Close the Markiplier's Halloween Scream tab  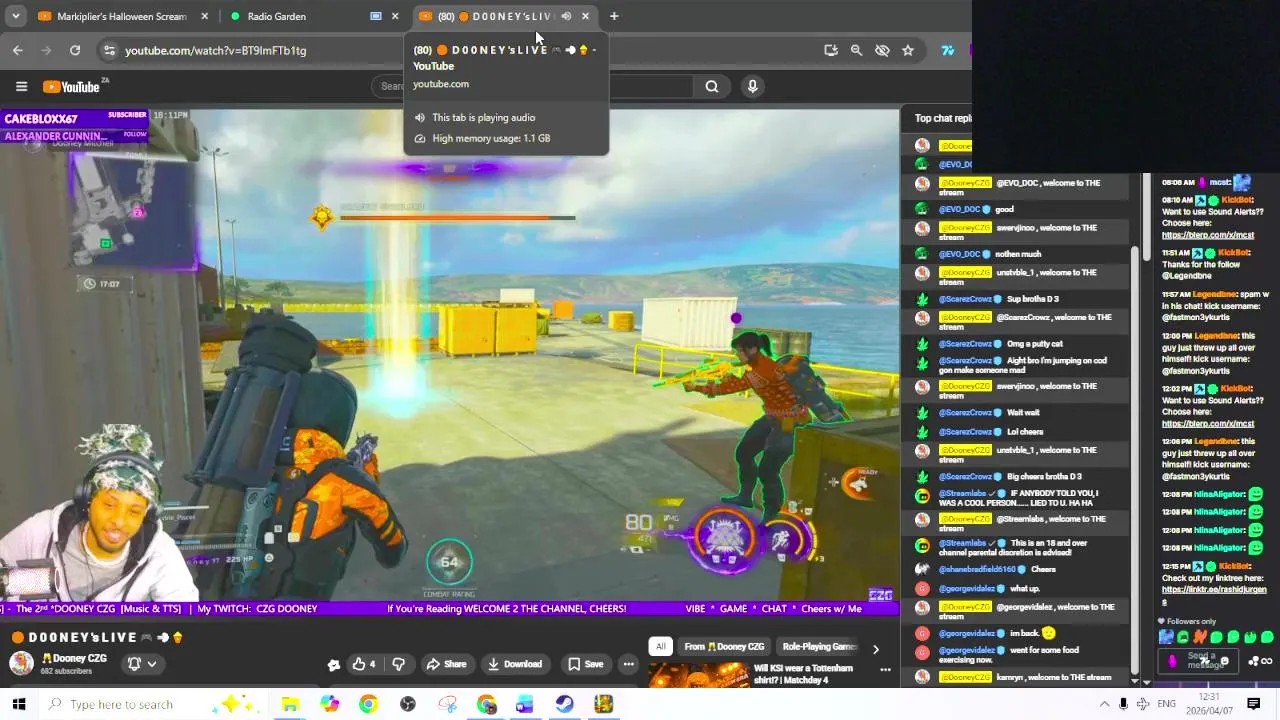(x=205, y=16)
